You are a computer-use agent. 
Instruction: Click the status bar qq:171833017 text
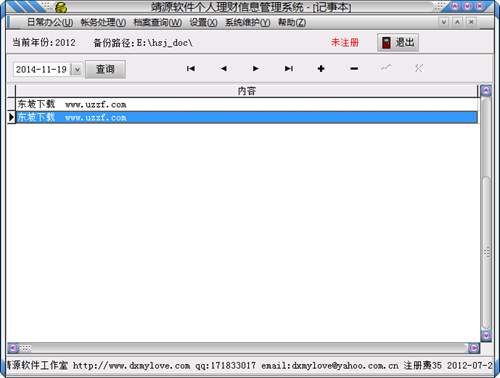[x=226, y=366]
